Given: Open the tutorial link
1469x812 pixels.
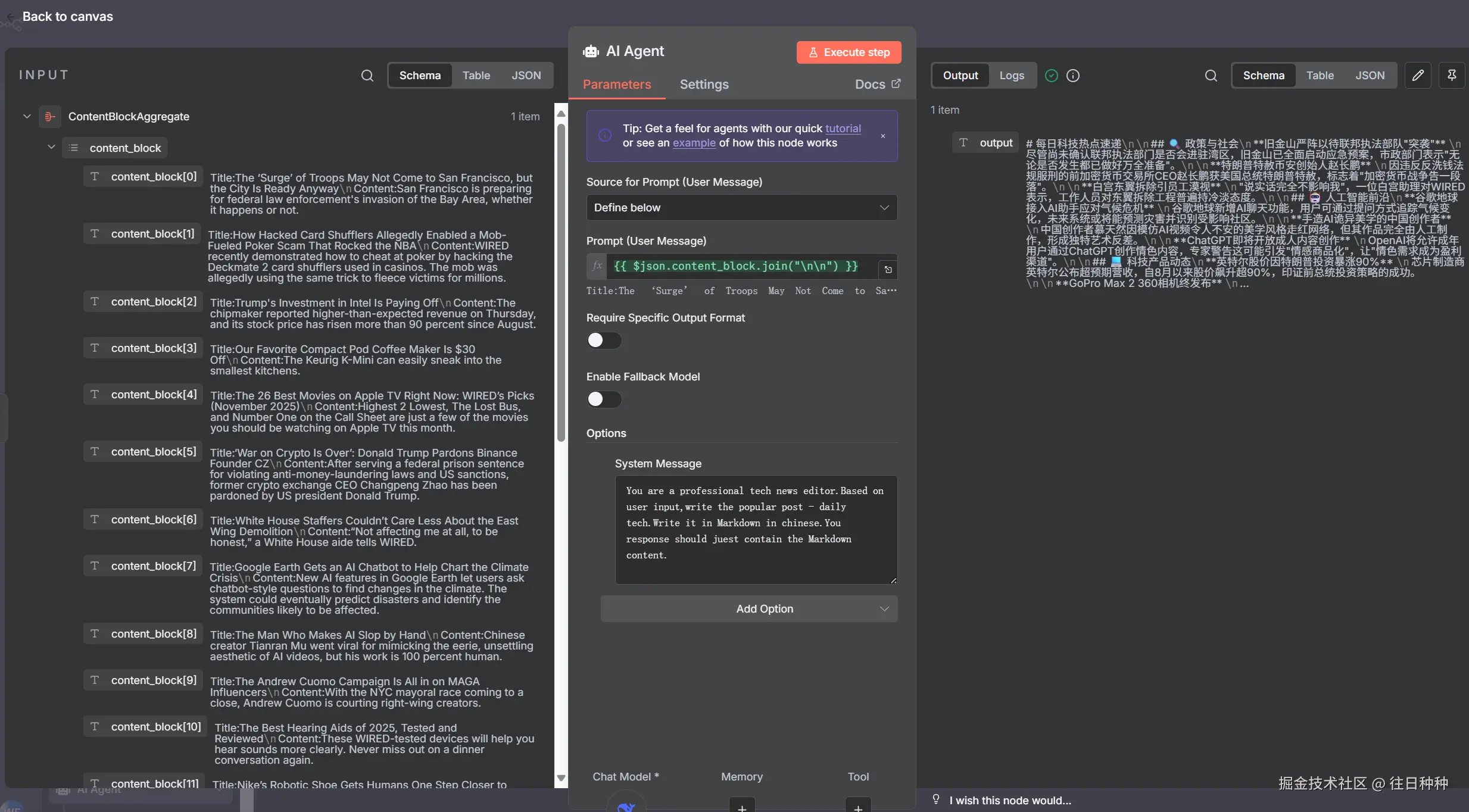Looking at the screenshot, I should (x=843, y=129).
